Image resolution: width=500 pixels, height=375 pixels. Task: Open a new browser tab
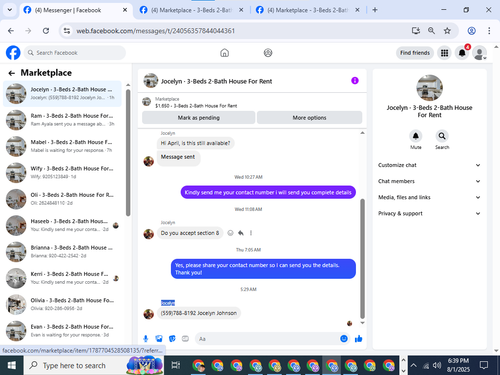(x=375, y=10)
